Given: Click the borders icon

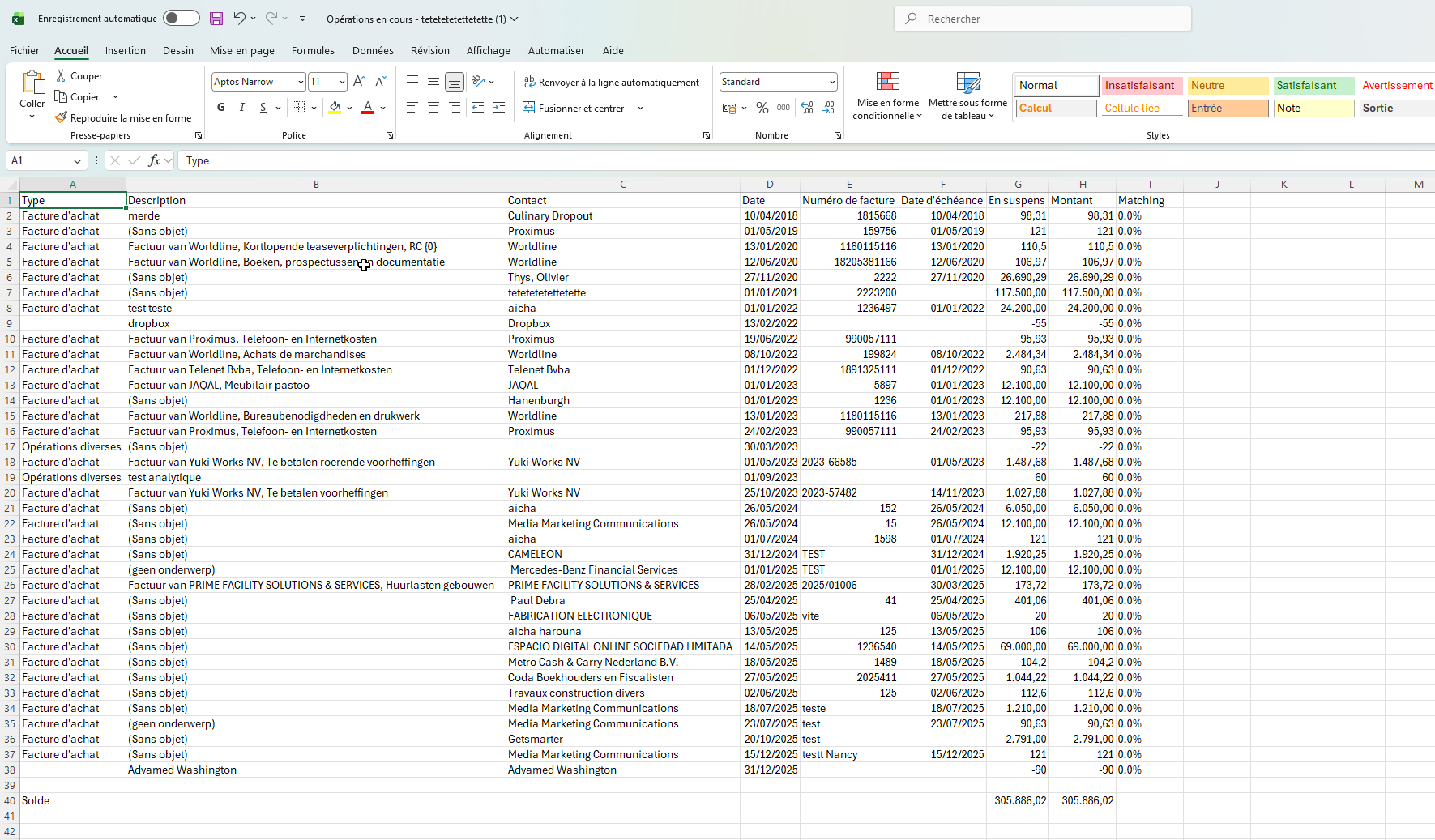Looking at the screenshot, I should pos(298,108).
